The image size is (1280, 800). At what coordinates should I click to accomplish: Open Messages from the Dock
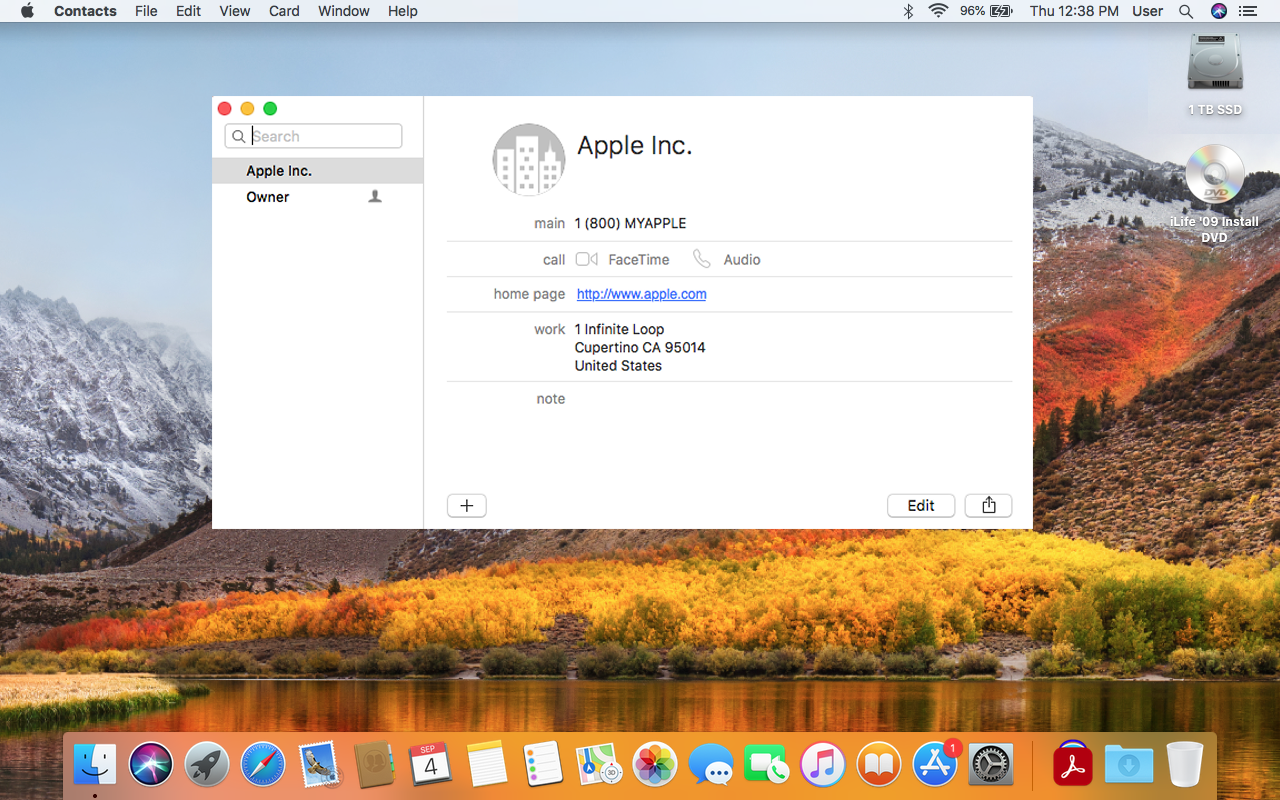pos(711,766)
